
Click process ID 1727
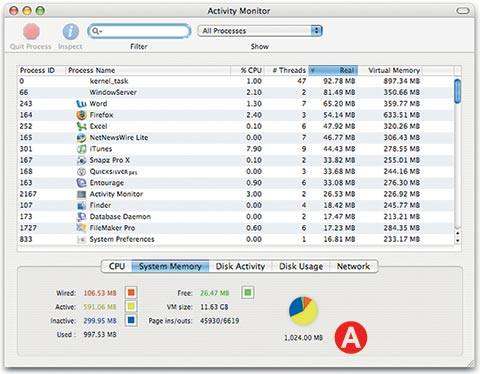pyautogui.click(x=28, y=228)
